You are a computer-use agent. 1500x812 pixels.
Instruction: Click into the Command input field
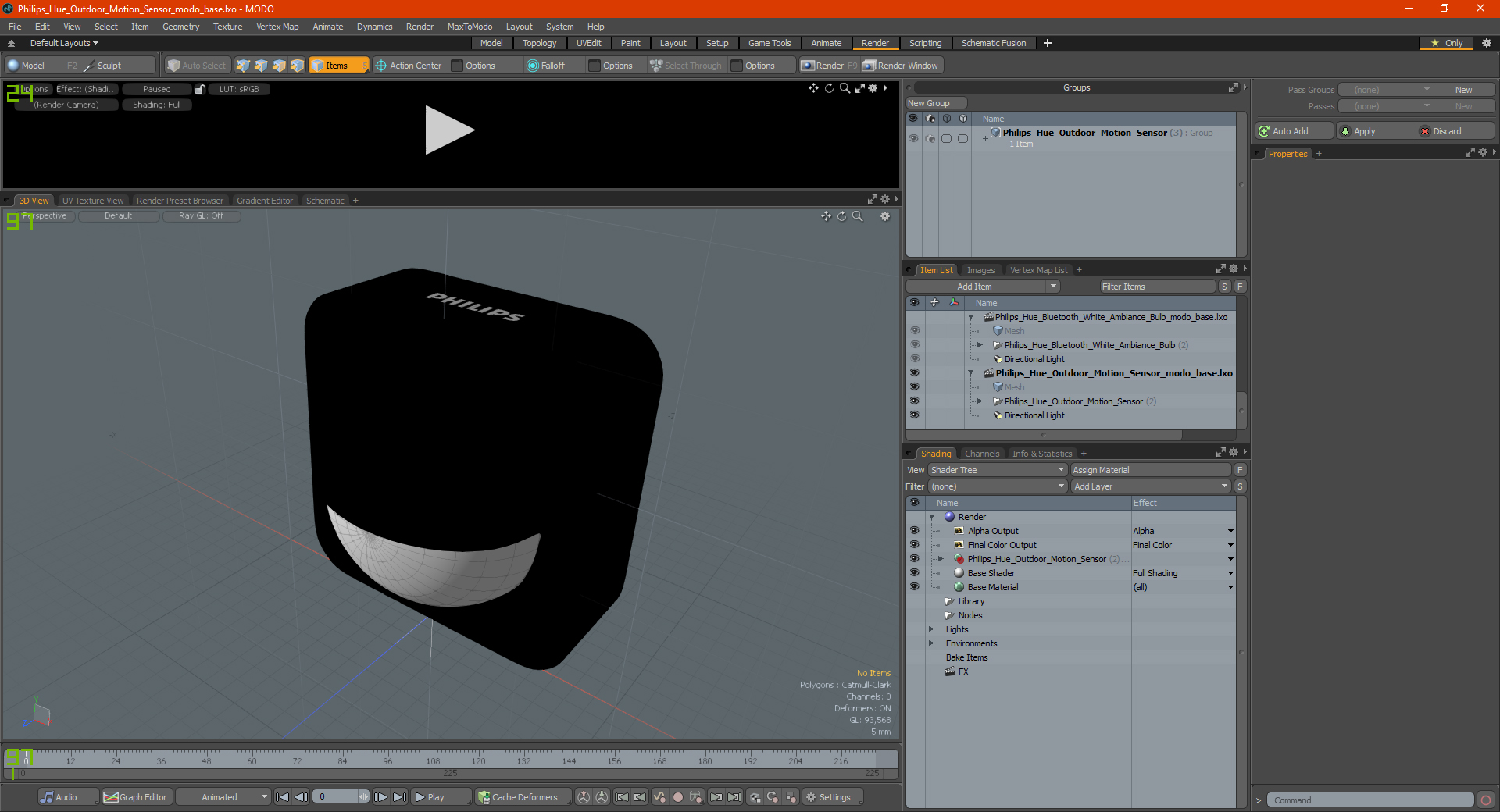click(1370, 800)
